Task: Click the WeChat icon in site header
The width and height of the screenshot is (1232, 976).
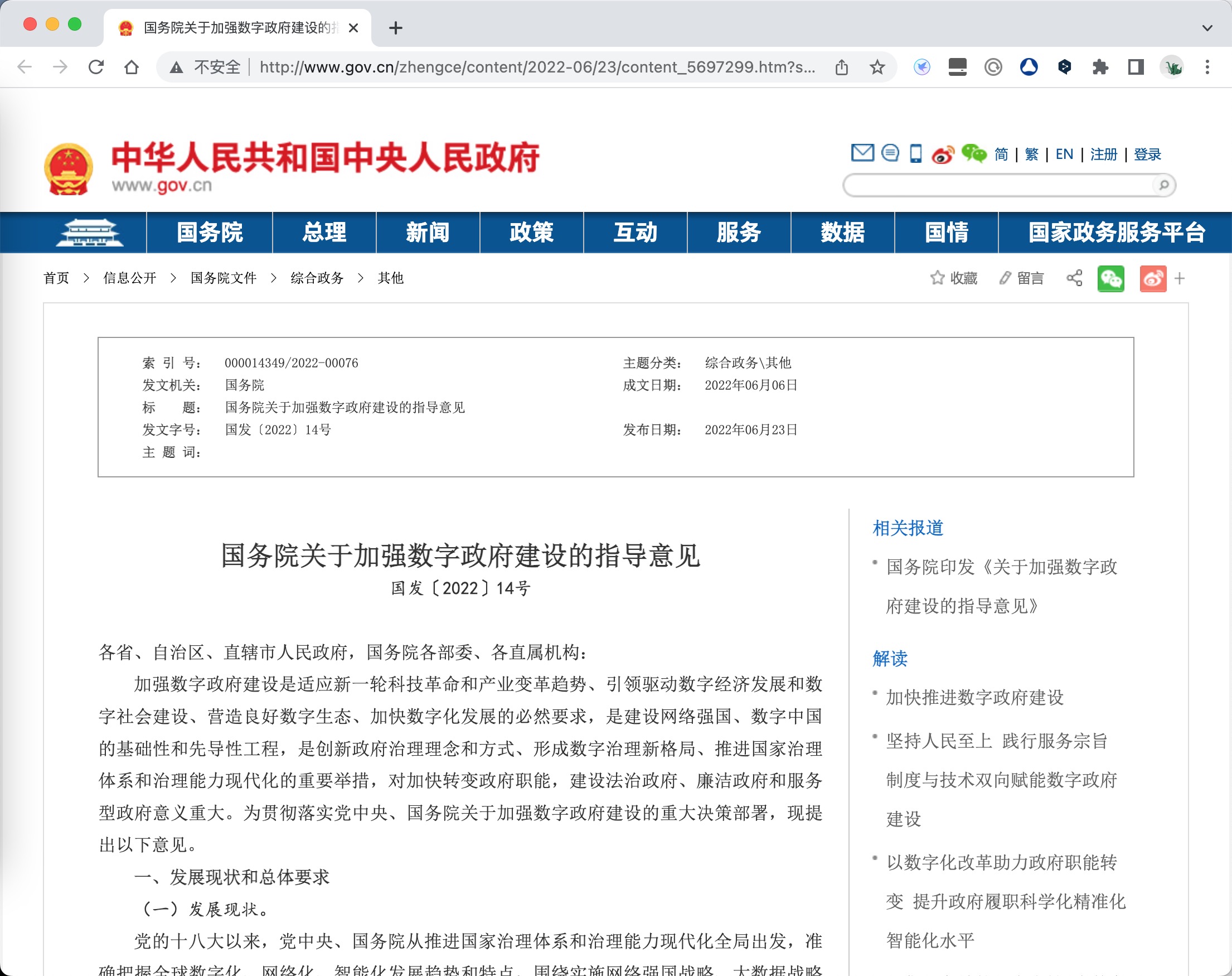Action: tap(973, 153)
